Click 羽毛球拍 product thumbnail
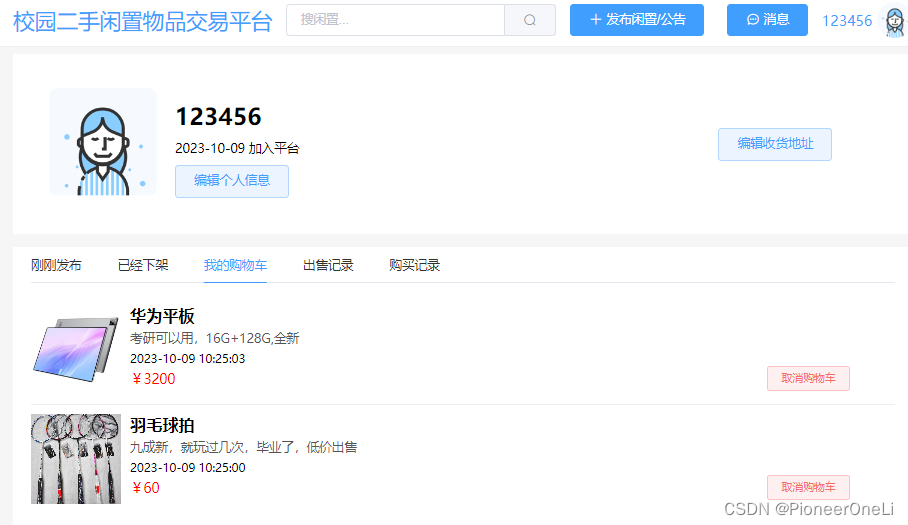Screen dimensions: 908x525 pyautogui.click(x=76, y=458)
